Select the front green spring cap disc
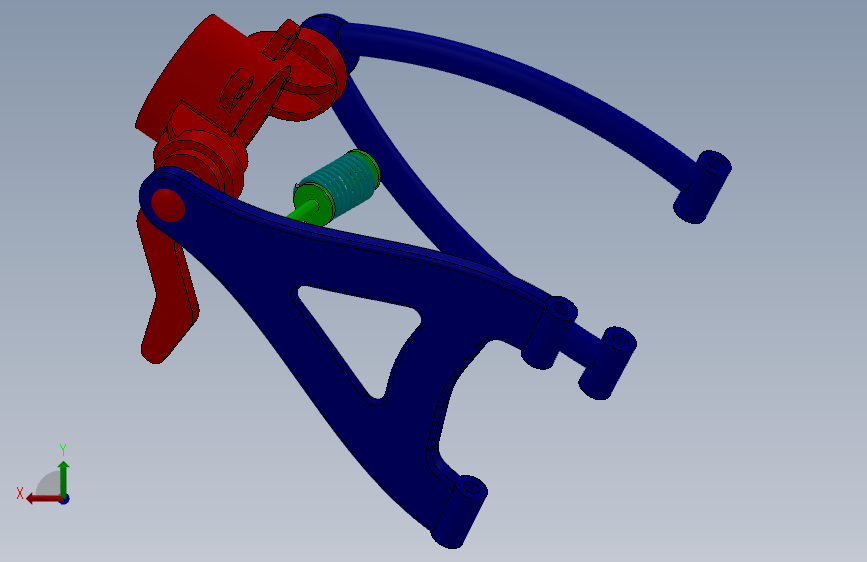The height and width of the screenshot is (562, 867). point(313,205)
